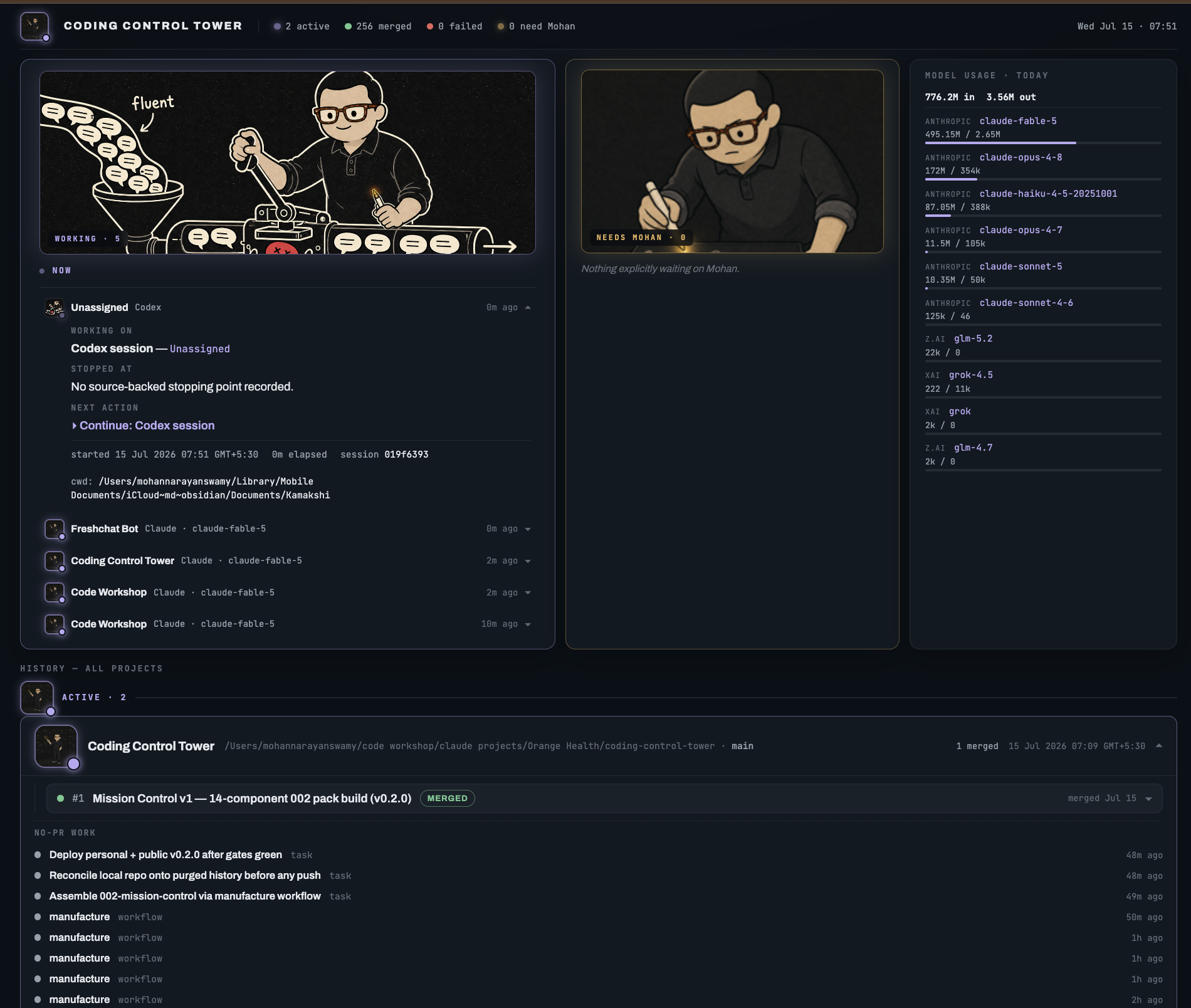Open Mission Control v1 pull request title

[x=252, y=798]
